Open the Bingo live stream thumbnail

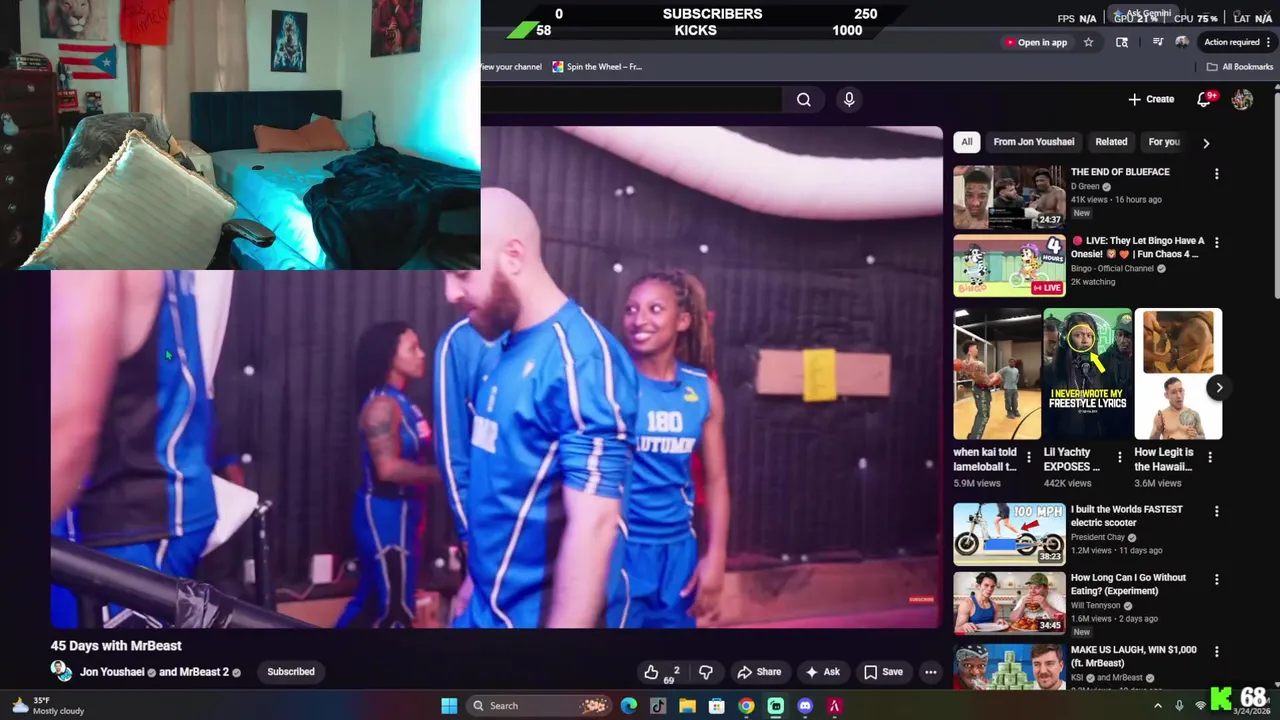pyautogui.click(x=1009, y=266)
